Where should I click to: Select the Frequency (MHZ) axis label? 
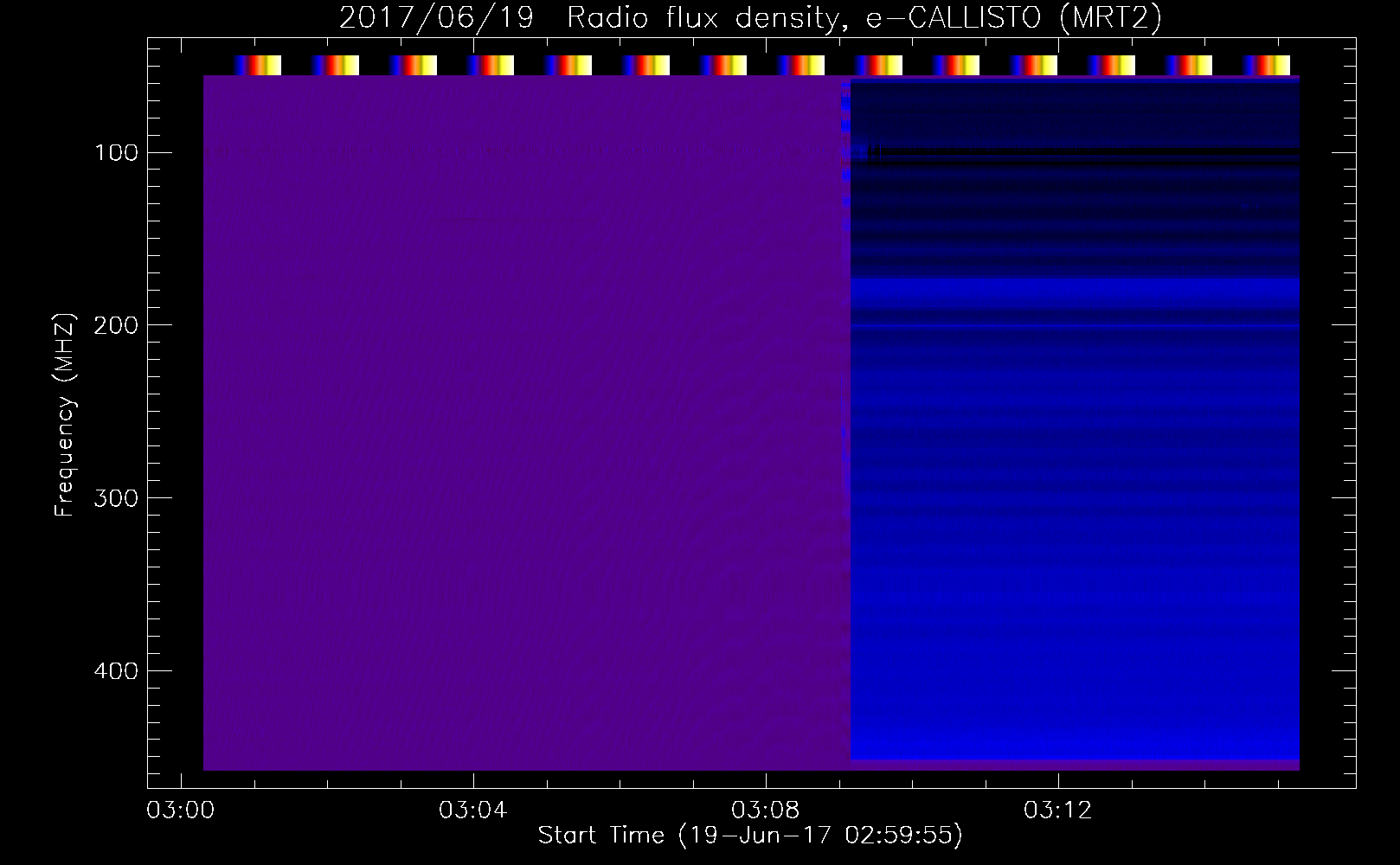pos(65,414)
